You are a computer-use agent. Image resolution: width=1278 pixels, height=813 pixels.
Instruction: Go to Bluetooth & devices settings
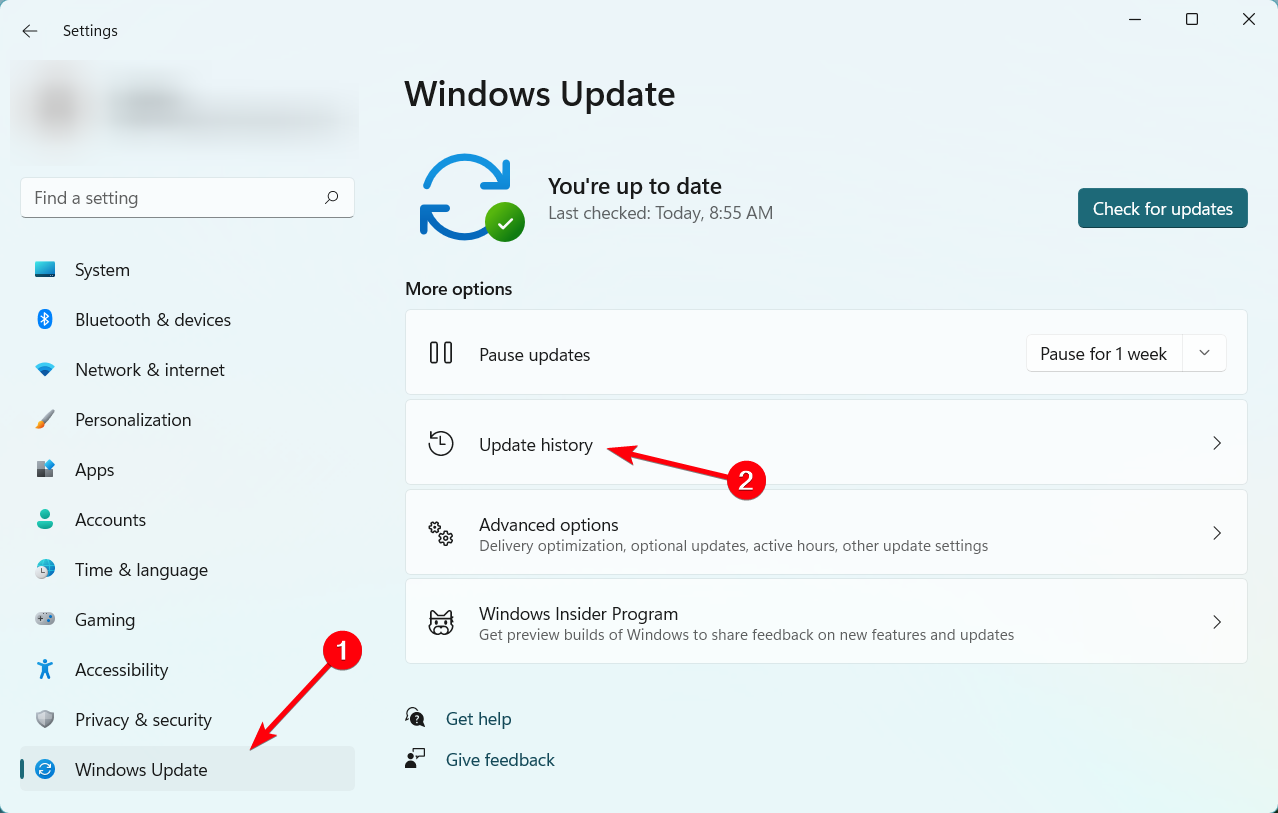click(187, 320)
